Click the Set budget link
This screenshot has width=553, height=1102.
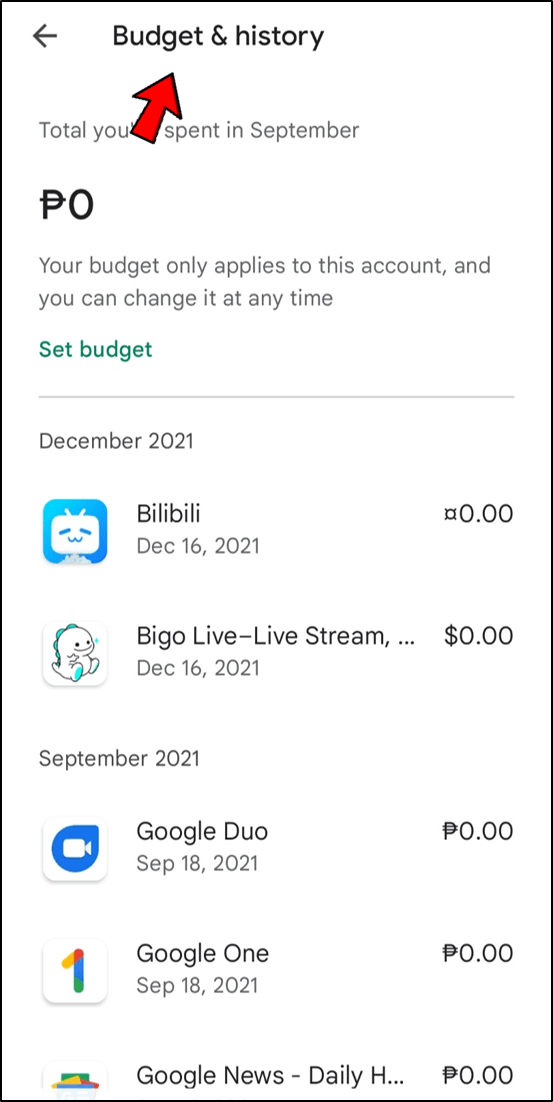coord(96,349)
